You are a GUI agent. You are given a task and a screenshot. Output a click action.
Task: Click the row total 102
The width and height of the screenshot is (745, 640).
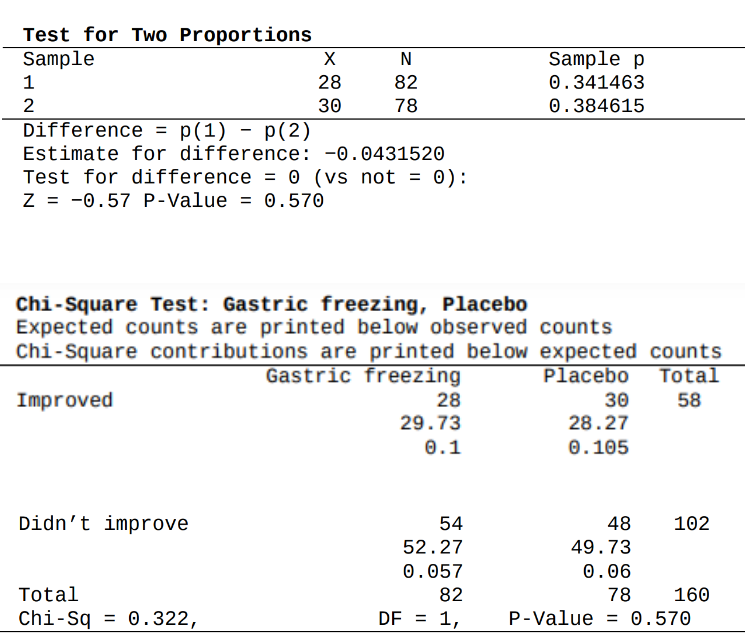click(x=691, y=524)
